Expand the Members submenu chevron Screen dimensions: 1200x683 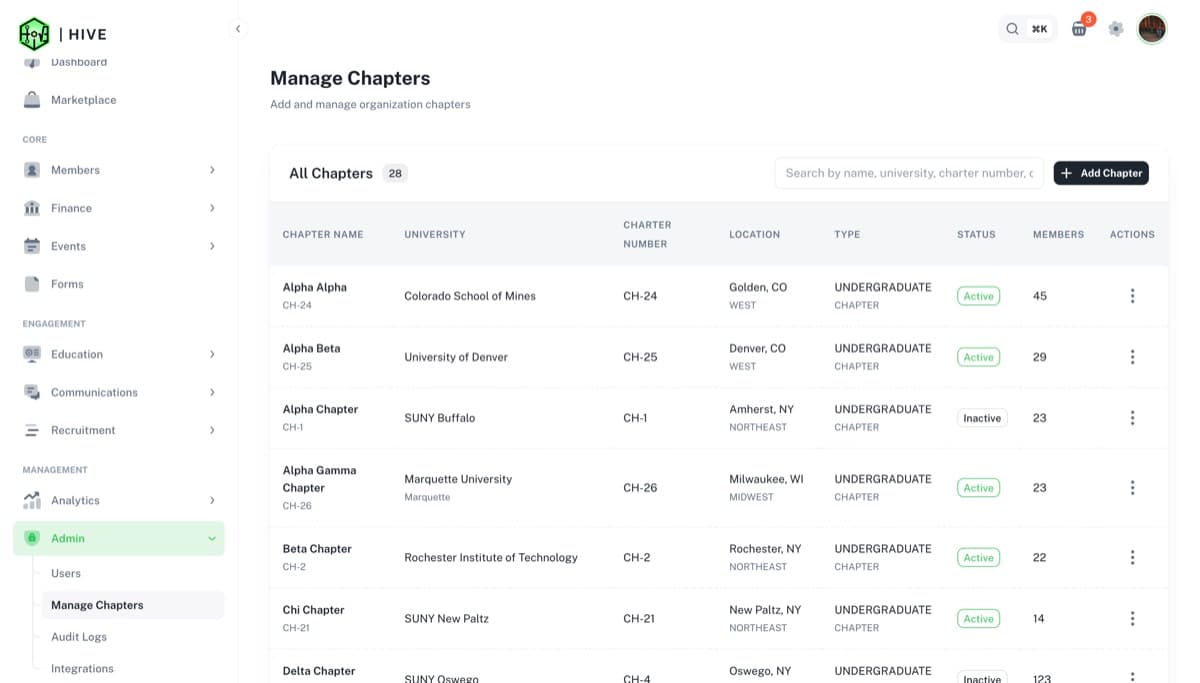click(x=212, y=170)
